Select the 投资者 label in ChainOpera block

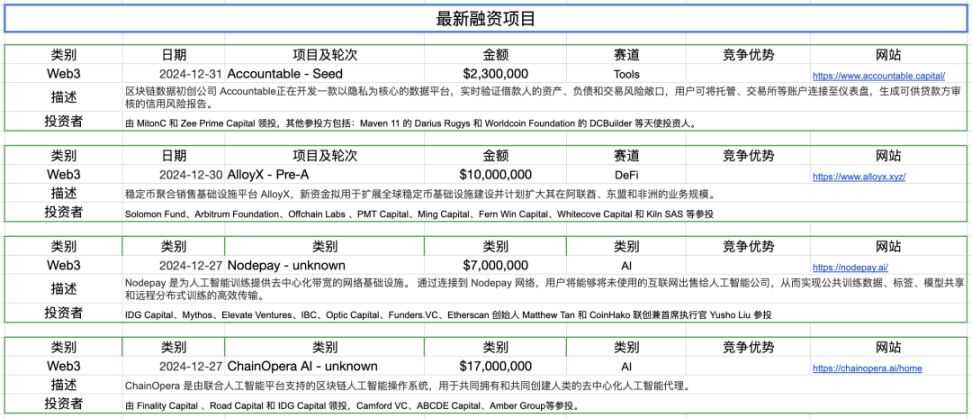coord(63,404)
